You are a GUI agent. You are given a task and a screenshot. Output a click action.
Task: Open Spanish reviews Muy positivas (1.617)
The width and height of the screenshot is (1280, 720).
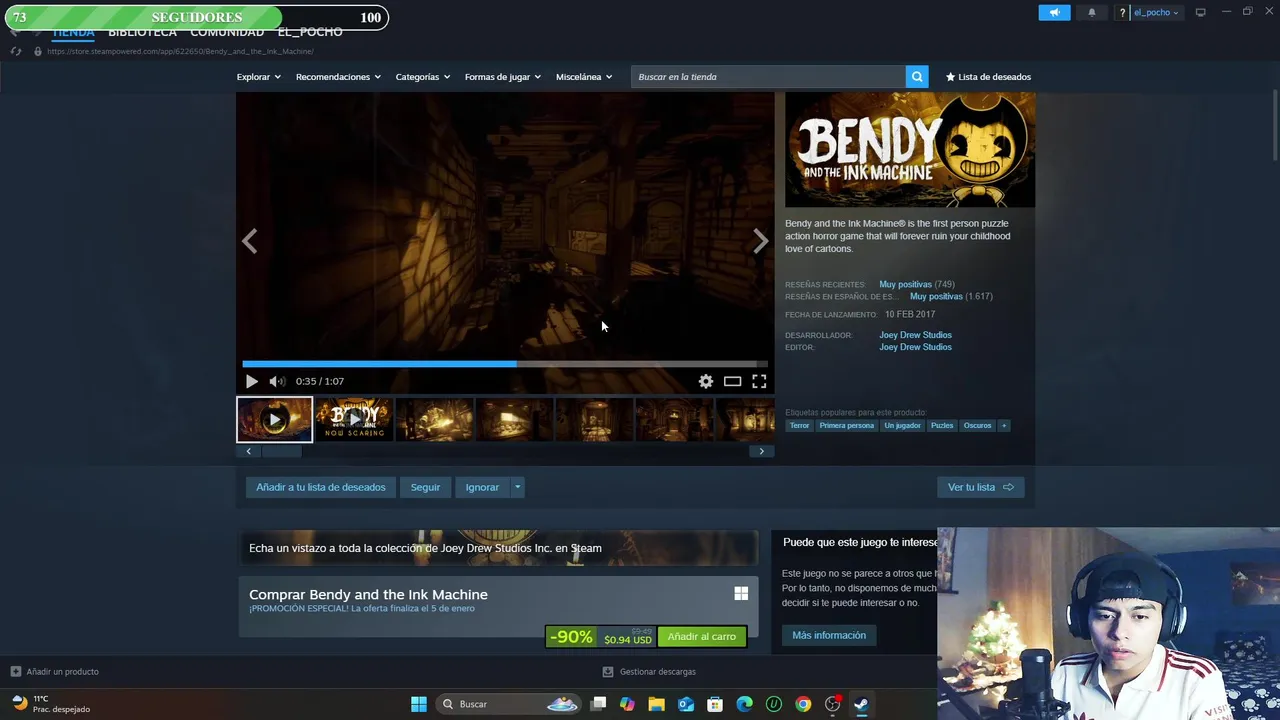point(951,296)
